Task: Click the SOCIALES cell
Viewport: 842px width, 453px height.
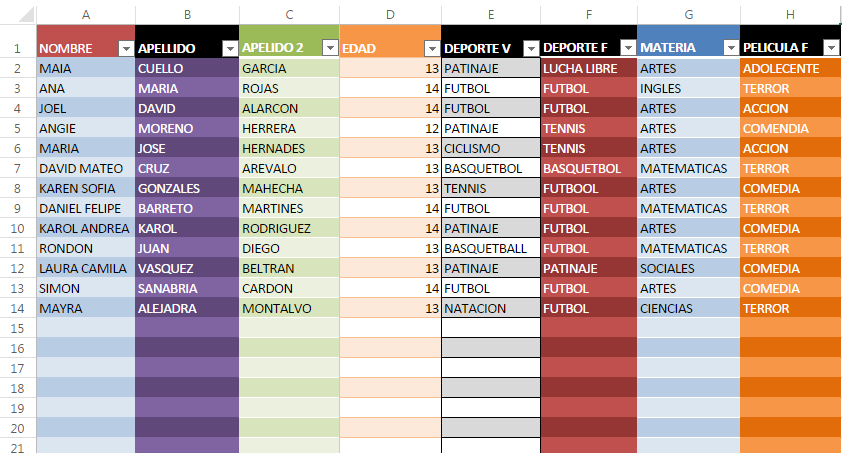Action: click(x=689, y=269)
